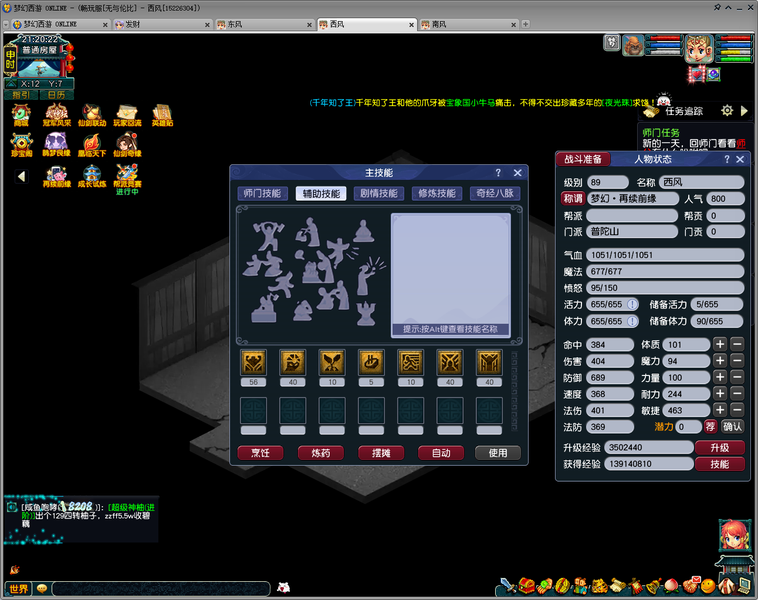Switch to the 东风 client tab
758x600 pixels.
[x=264, y=24]
